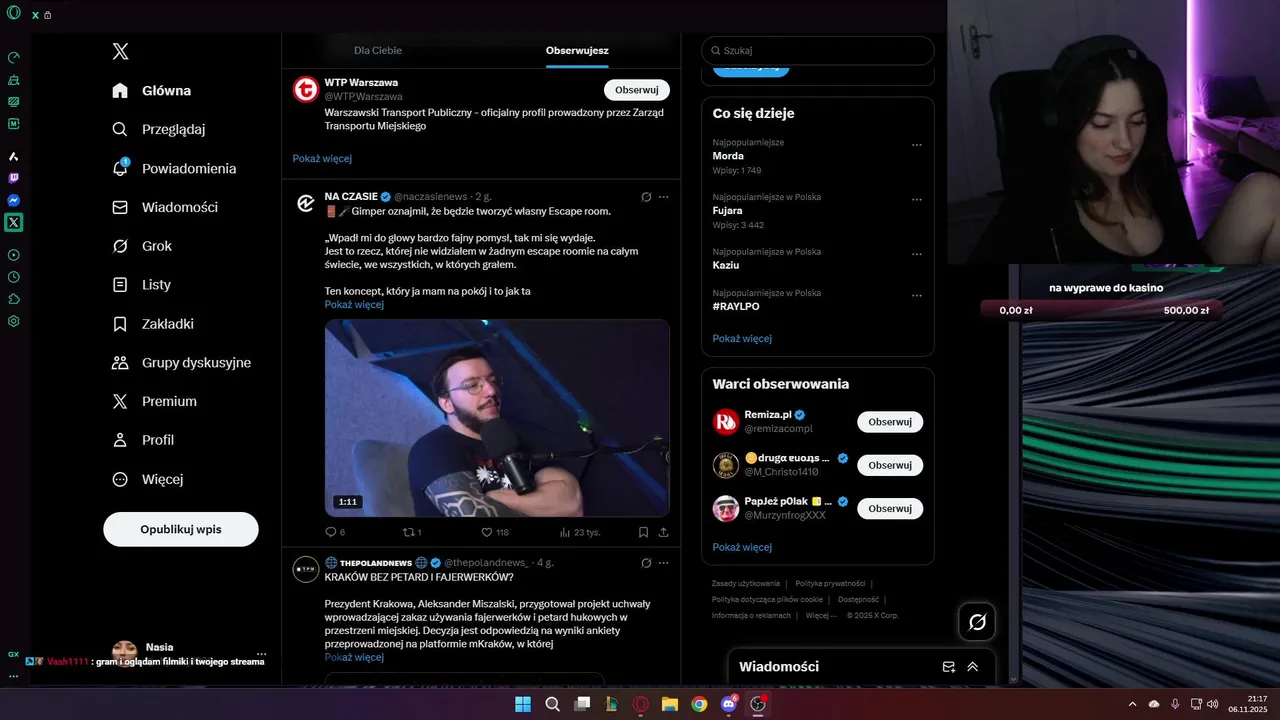Share the NA CZASIE post
Viewport: 1280px width, 720px height.
pyautogui.click(x=663, y=533)
